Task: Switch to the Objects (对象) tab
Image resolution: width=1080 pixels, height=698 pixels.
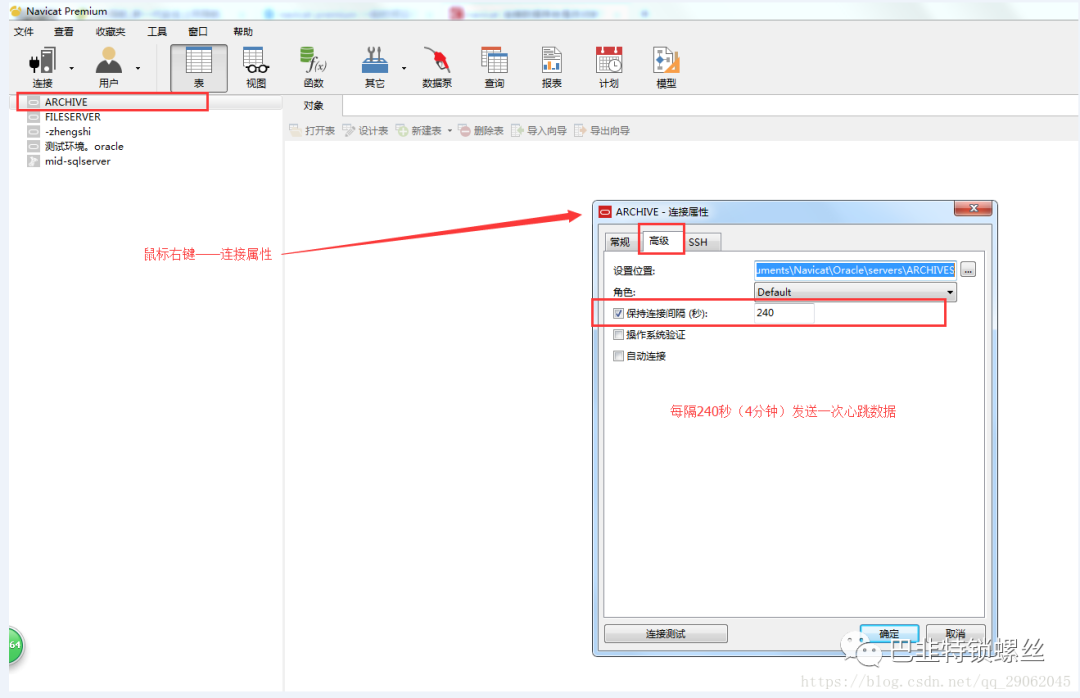Action: 313,105
